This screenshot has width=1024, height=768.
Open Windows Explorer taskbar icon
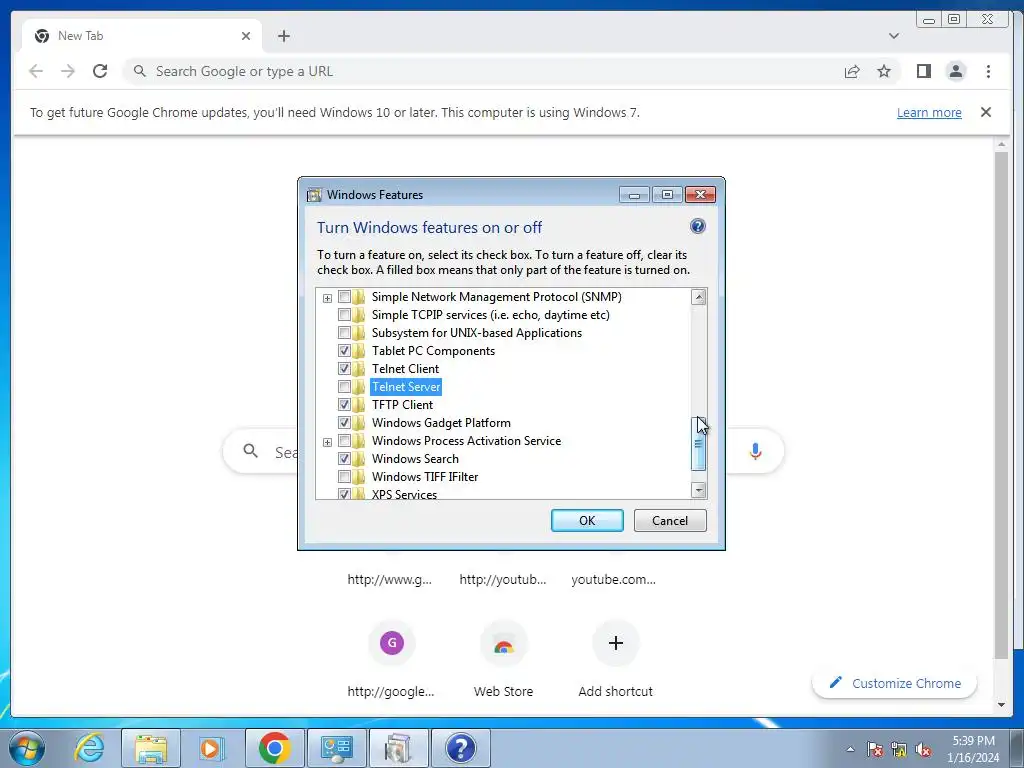pyautogui.click(x=151, y=748)
